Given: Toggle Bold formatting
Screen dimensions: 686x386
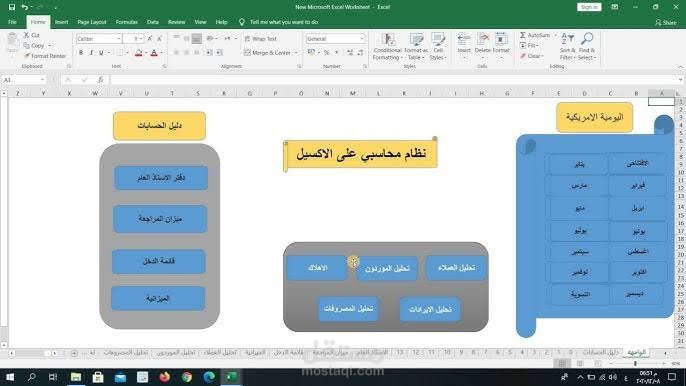Looking at the screenshot, I should 81,53.
